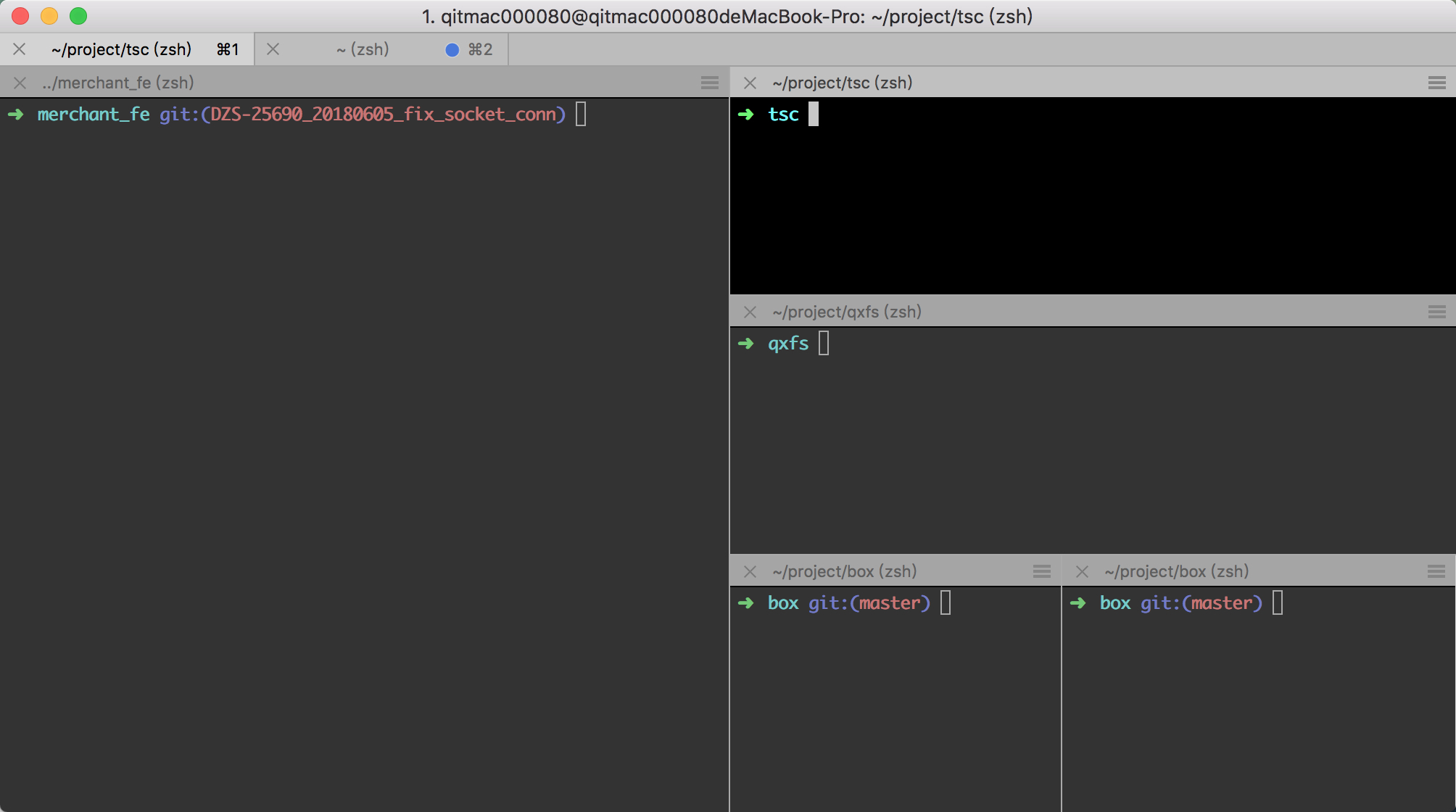Image resolution: width=1456 pixels, height=812 pixels.
Task: Close the ~/project/tsc tab with its X icon
Action: pyautogui.click(x=20, y=49)
